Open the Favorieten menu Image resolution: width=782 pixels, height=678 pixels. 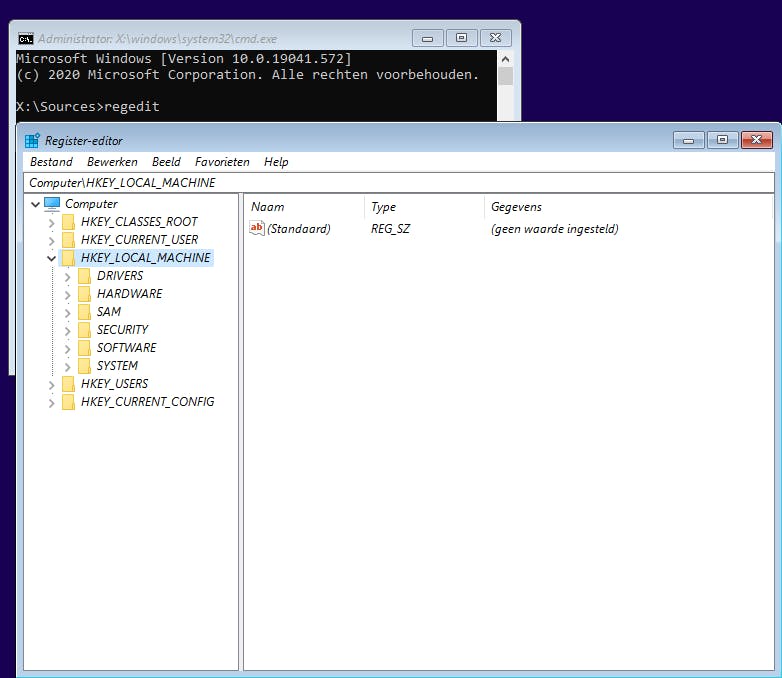(222, 162)
